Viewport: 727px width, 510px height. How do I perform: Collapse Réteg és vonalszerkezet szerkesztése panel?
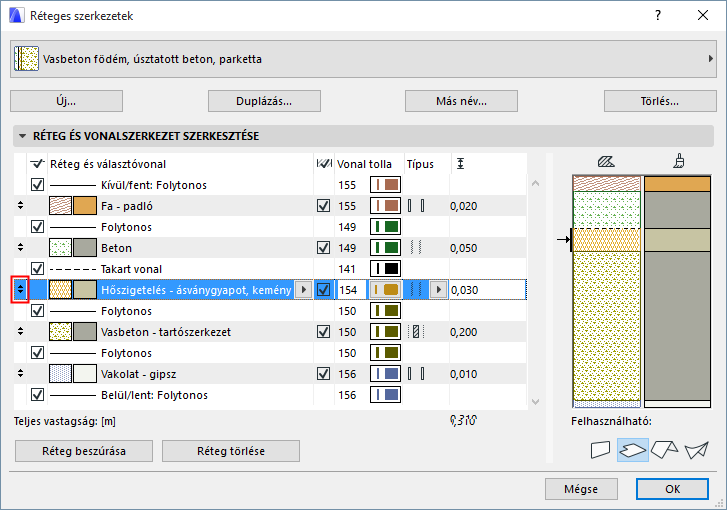pyautogui.click(x=22, y=134)
